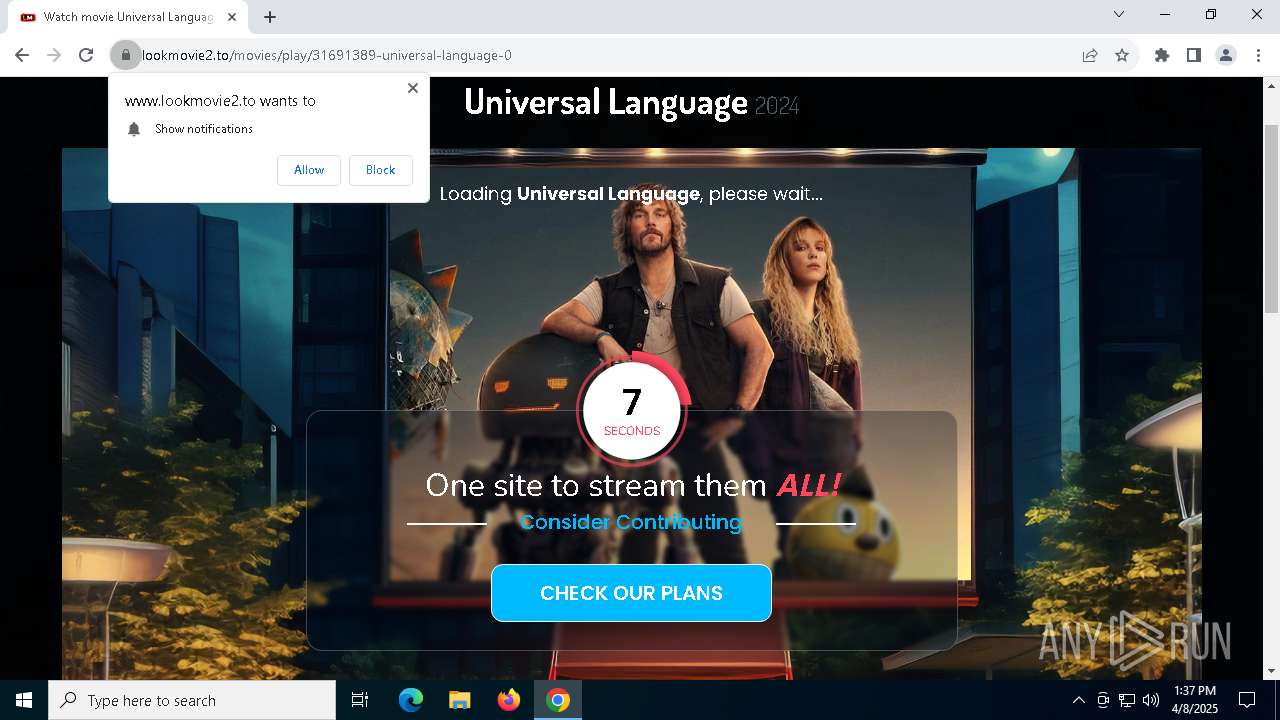Open Chrome three-dot menu
The width and height of the screenshot is (1280, 720).
pos(1258,55)
